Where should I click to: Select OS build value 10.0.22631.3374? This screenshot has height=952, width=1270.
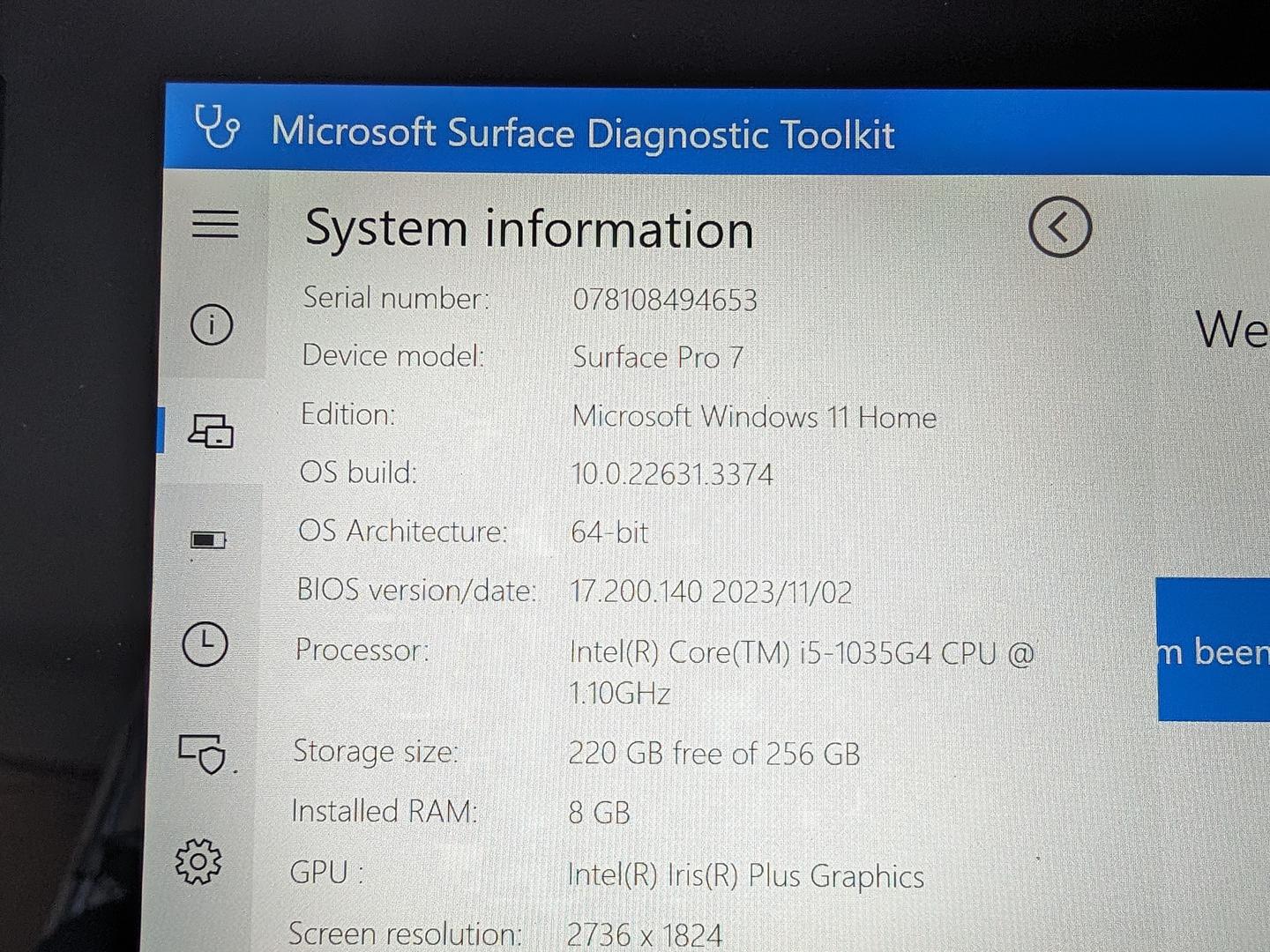[x=672, y=474]
